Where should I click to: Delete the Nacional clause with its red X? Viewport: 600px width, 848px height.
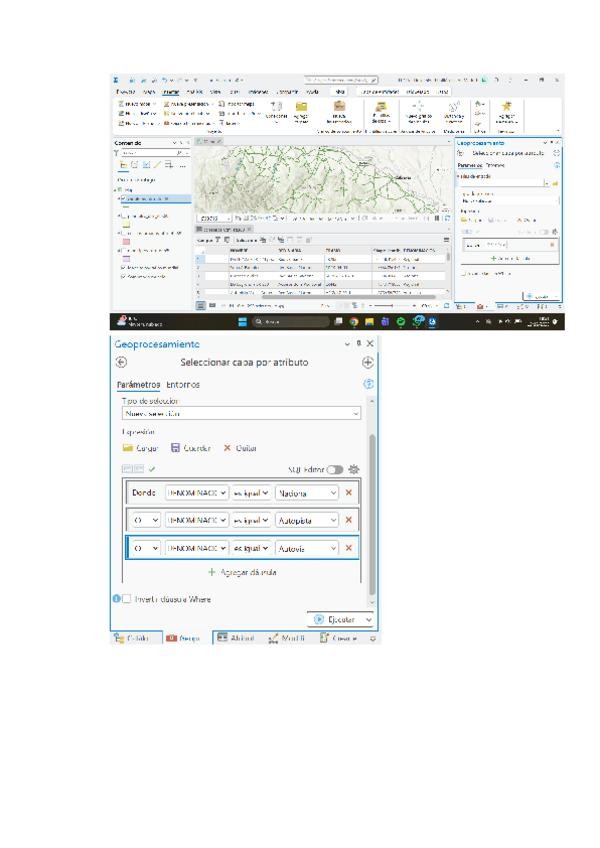tap(348, 493)
